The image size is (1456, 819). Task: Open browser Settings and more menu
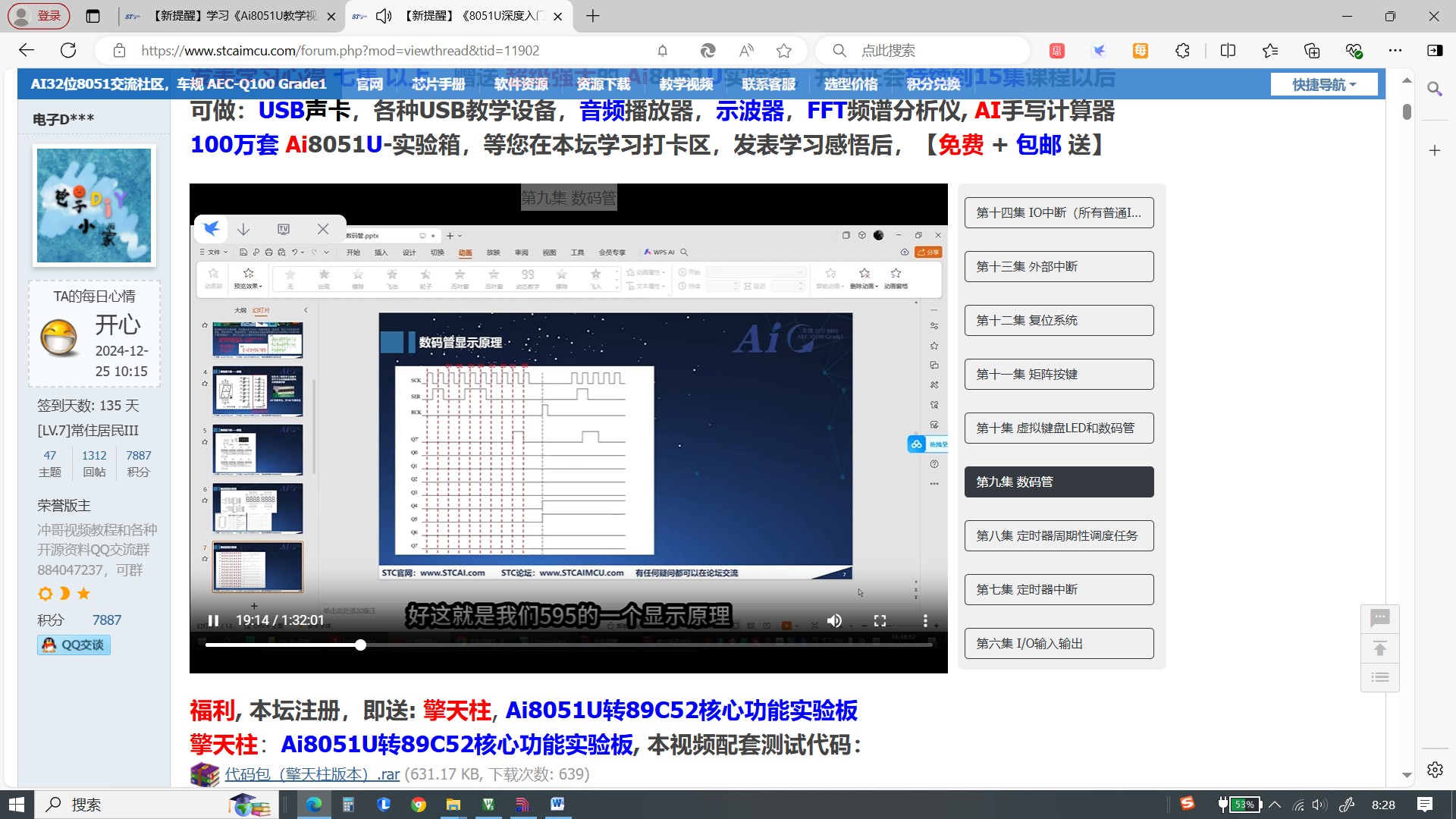[1395, 51]
